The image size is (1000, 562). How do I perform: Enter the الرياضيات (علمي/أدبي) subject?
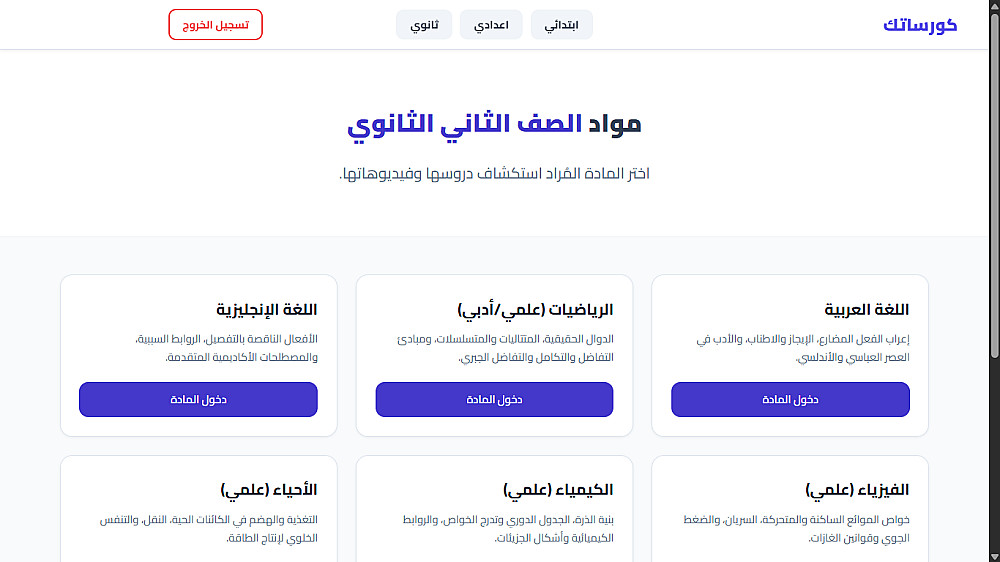(494, 399)
